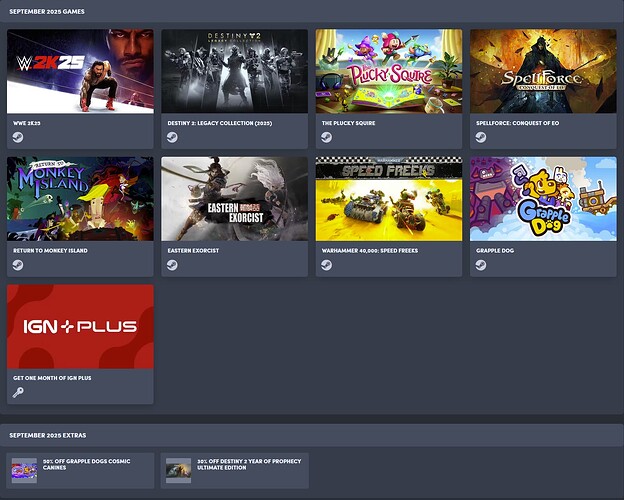Screen dimensions: 624x500
Task: Select the Warhammer Speed Freeks cover image
Action: coord(389,198)
